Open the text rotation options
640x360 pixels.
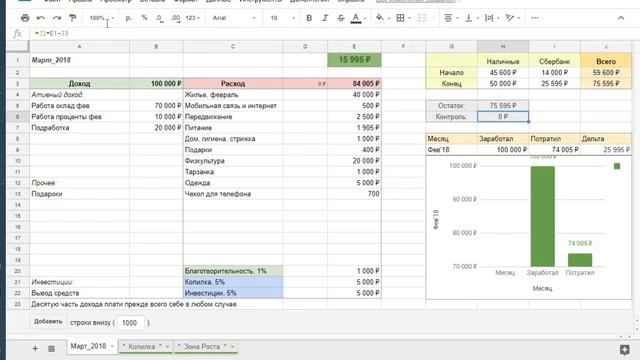tap(510, 18)
